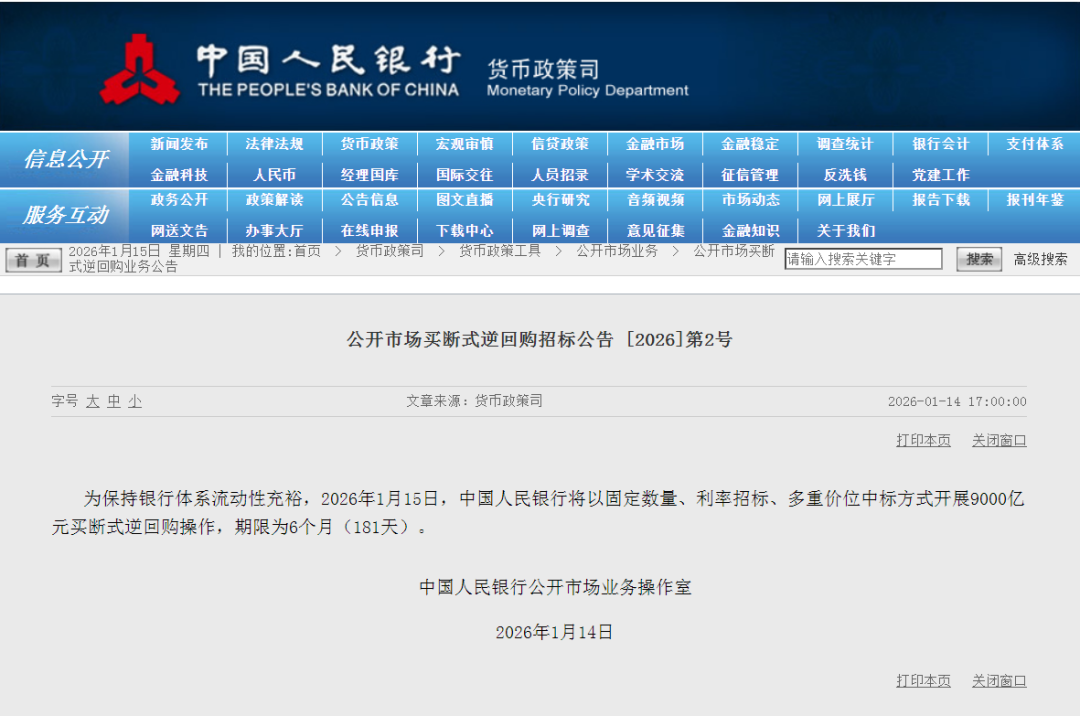Set font size to 小
The height and width of the screenshot is (716, 1080).
point(134,401)
